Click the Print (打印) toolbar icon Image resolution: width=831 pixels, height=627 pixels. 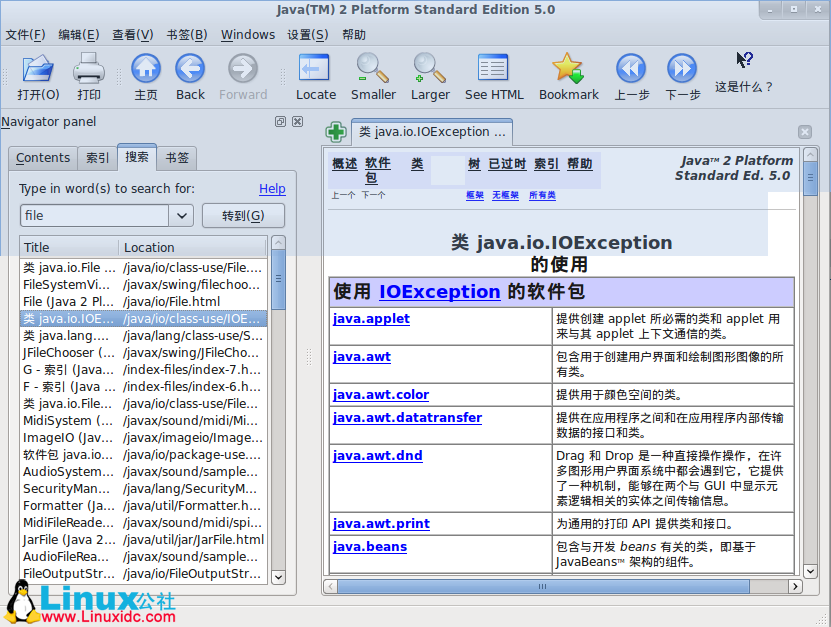[x=89, y=69]
